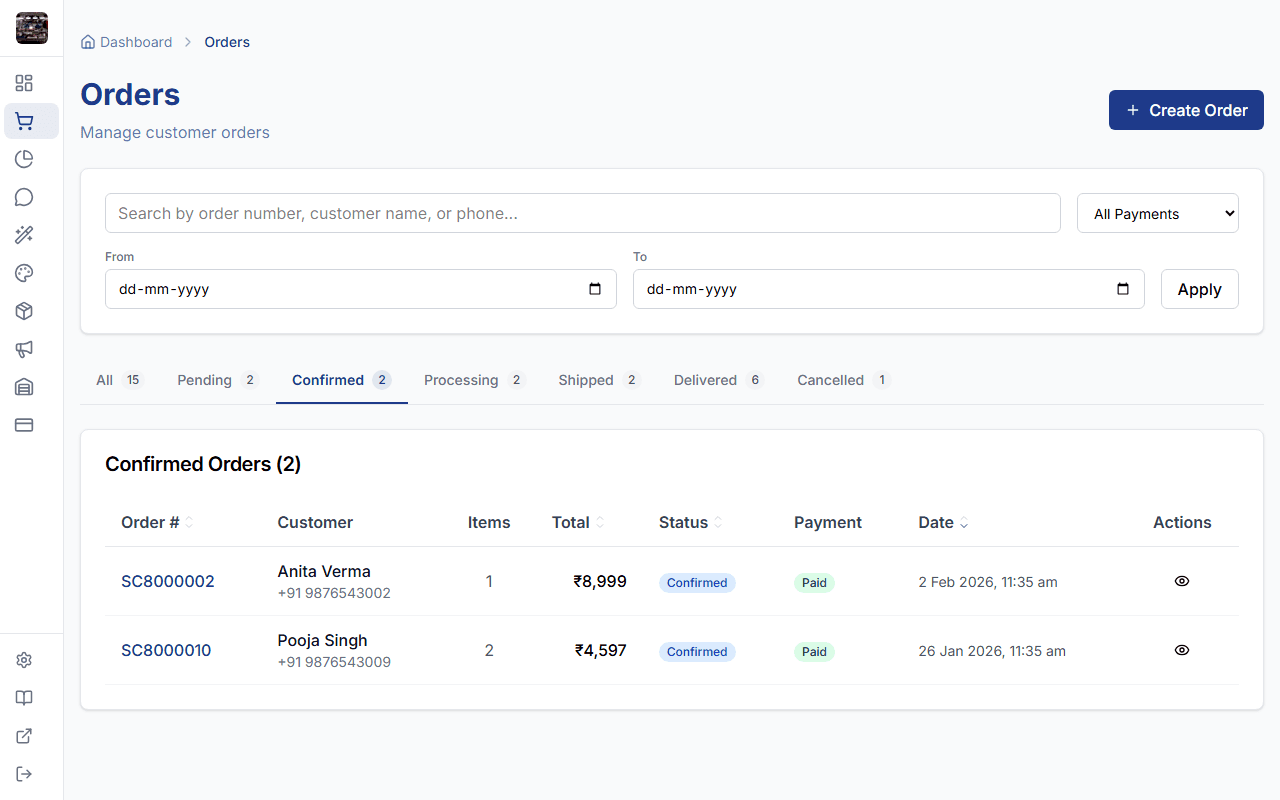Open the palette theme icon in sidebar

click(x=24, y=273)
